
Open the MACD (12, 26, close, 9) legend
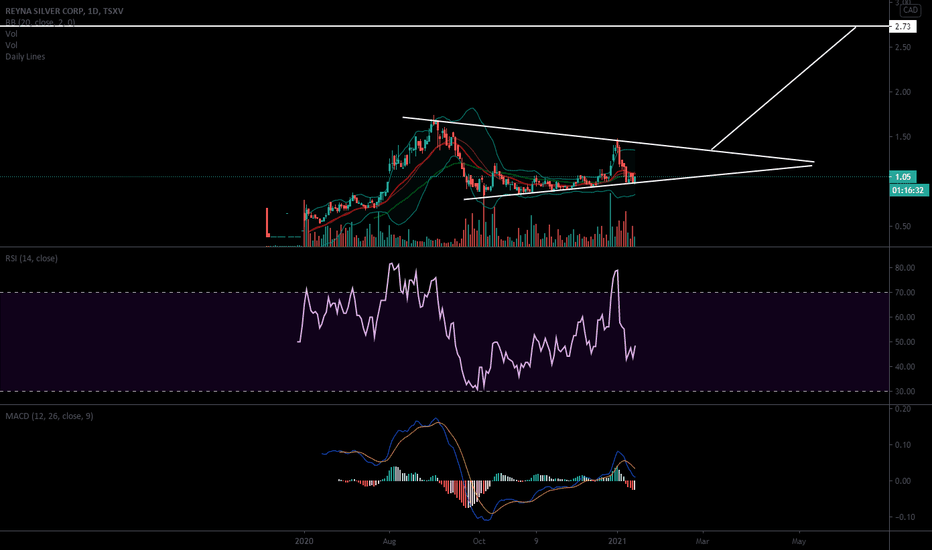[49, 416]
